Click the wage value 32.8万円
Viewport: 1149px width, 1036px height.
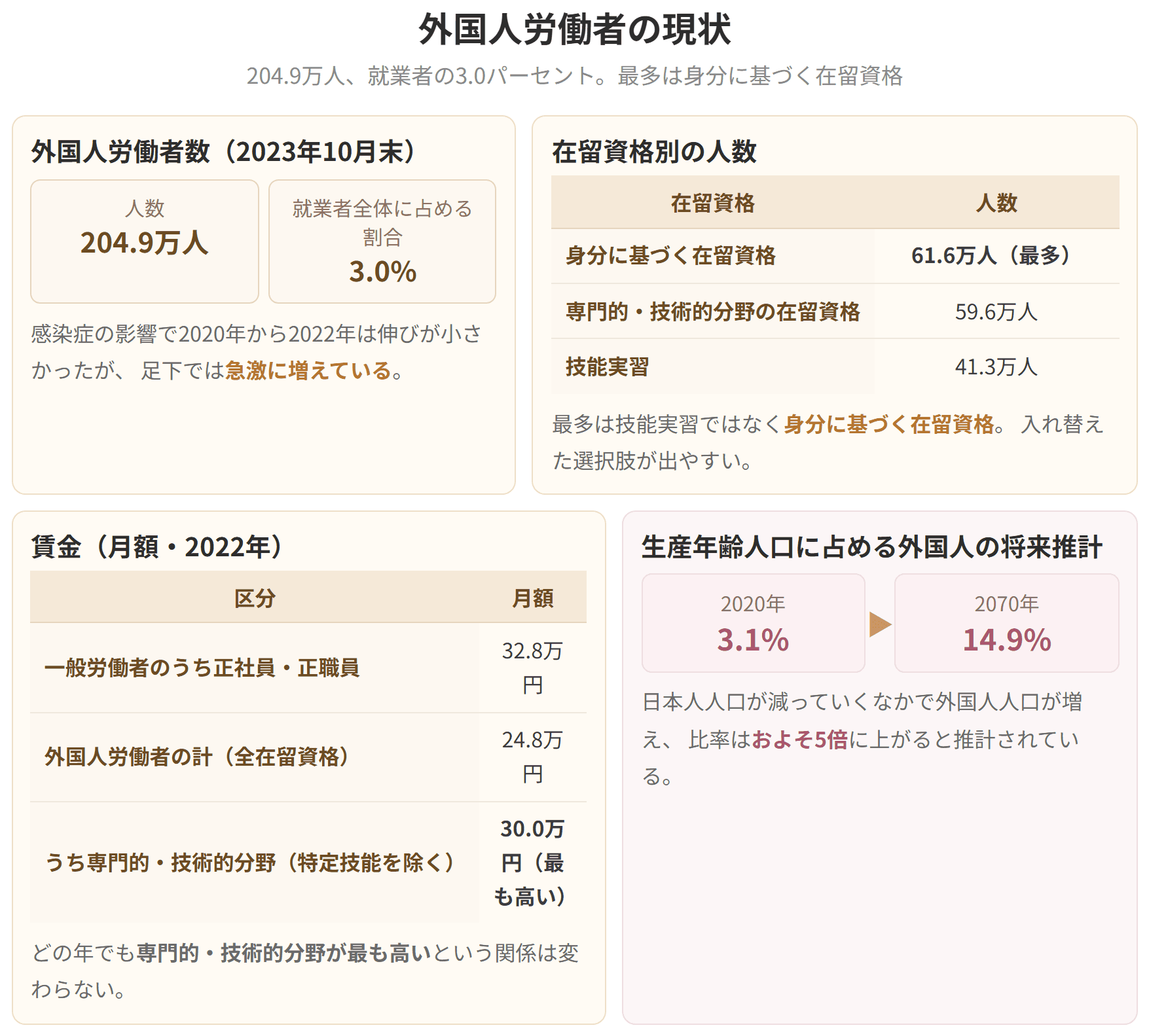pos(532,668)
